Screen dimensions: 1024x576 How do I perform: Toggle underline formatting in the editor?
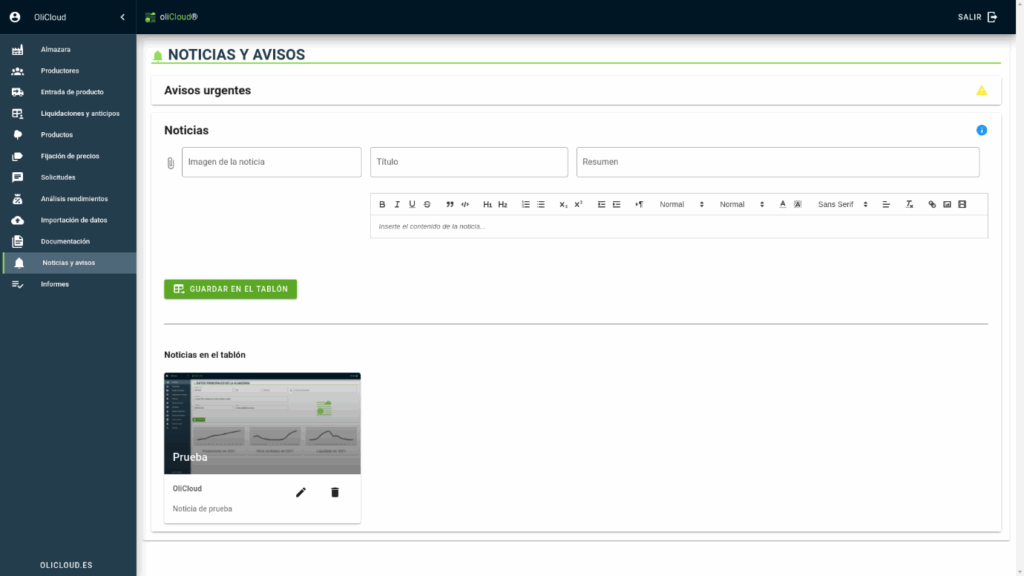click(x=412, y=204)
